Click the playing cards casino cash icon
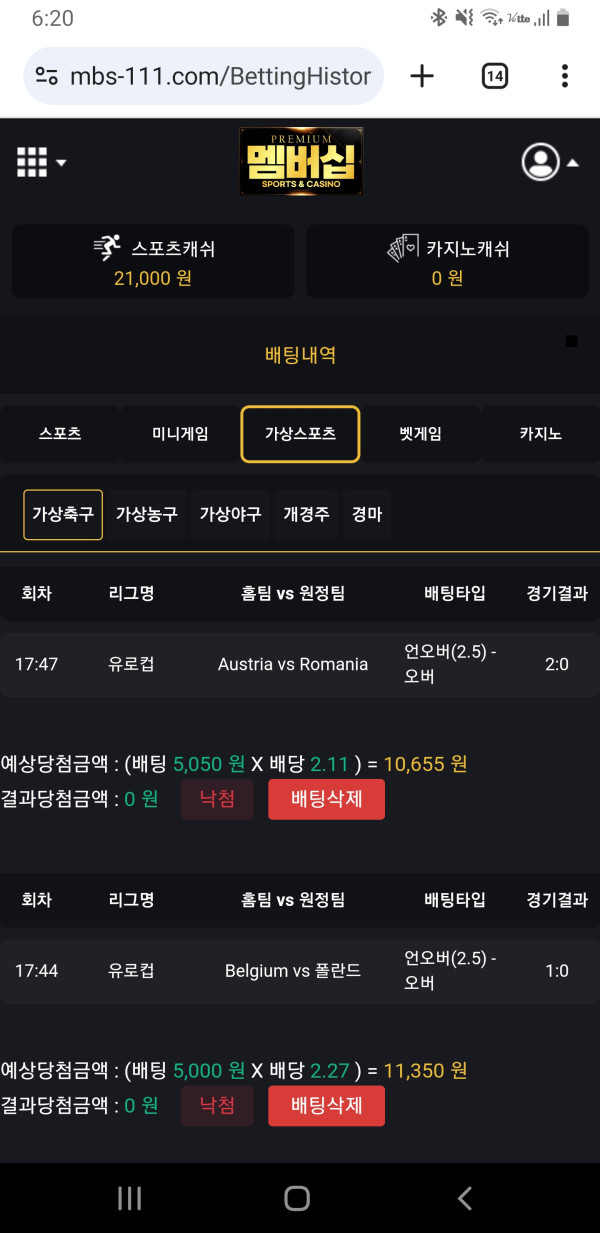The width and height of the screenshot is (600, 1233). [x=400, y=248]
